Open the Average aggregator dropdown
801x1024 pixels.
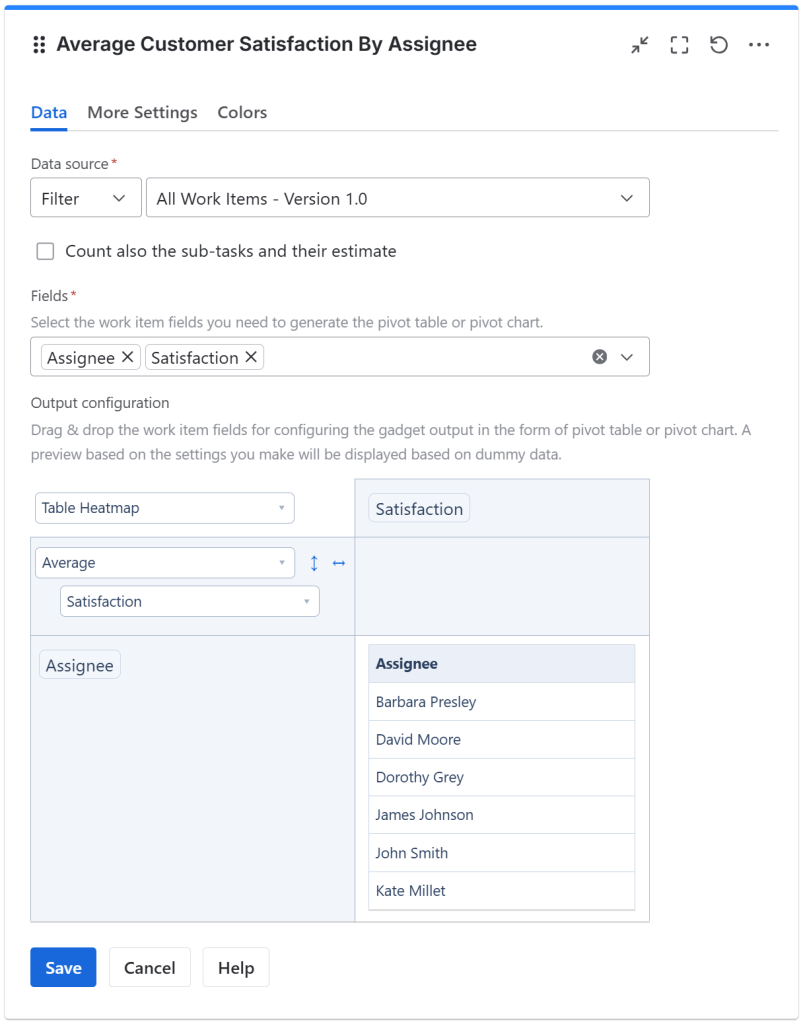pyautogui.click(x=165, y=563)
